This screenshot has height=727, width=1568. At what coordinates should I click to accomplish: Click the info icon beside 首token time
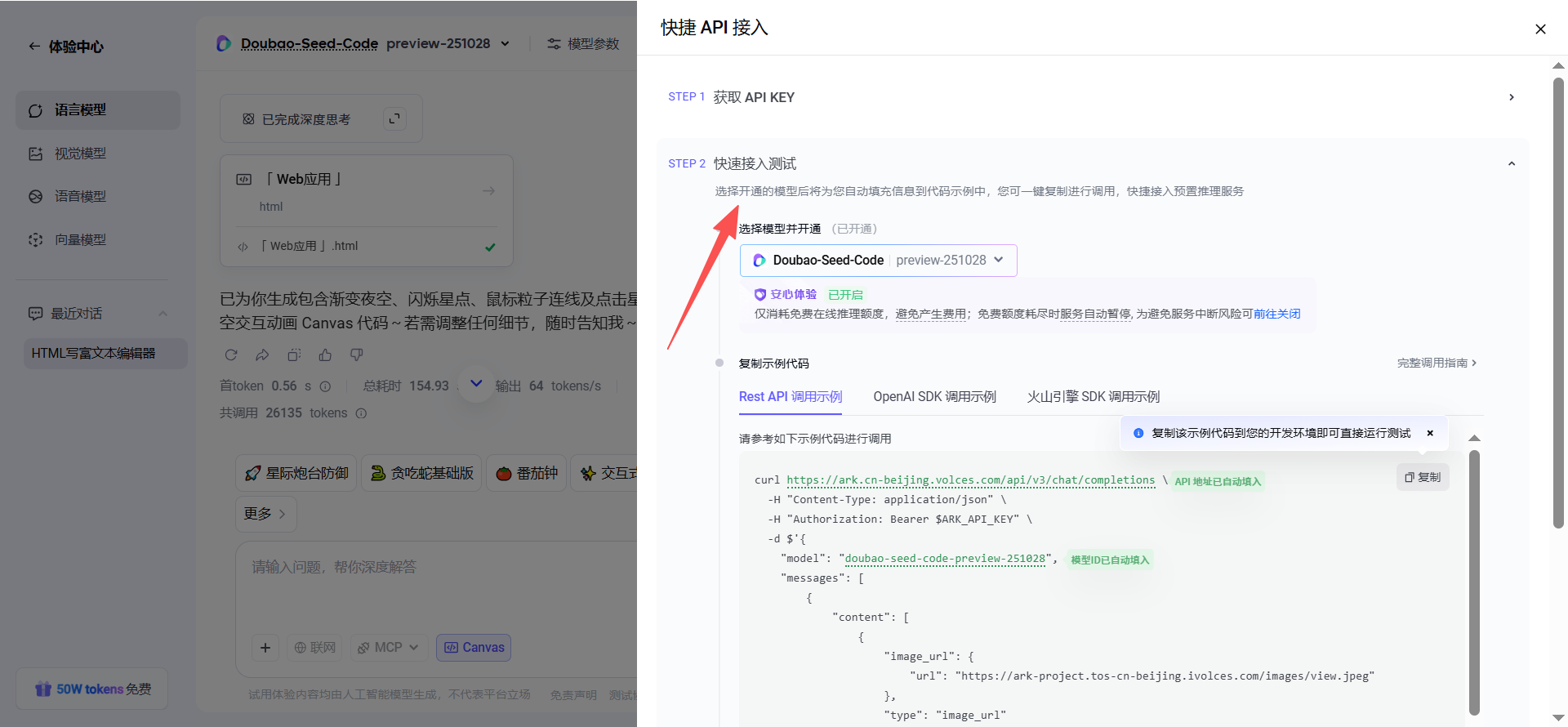325,386
